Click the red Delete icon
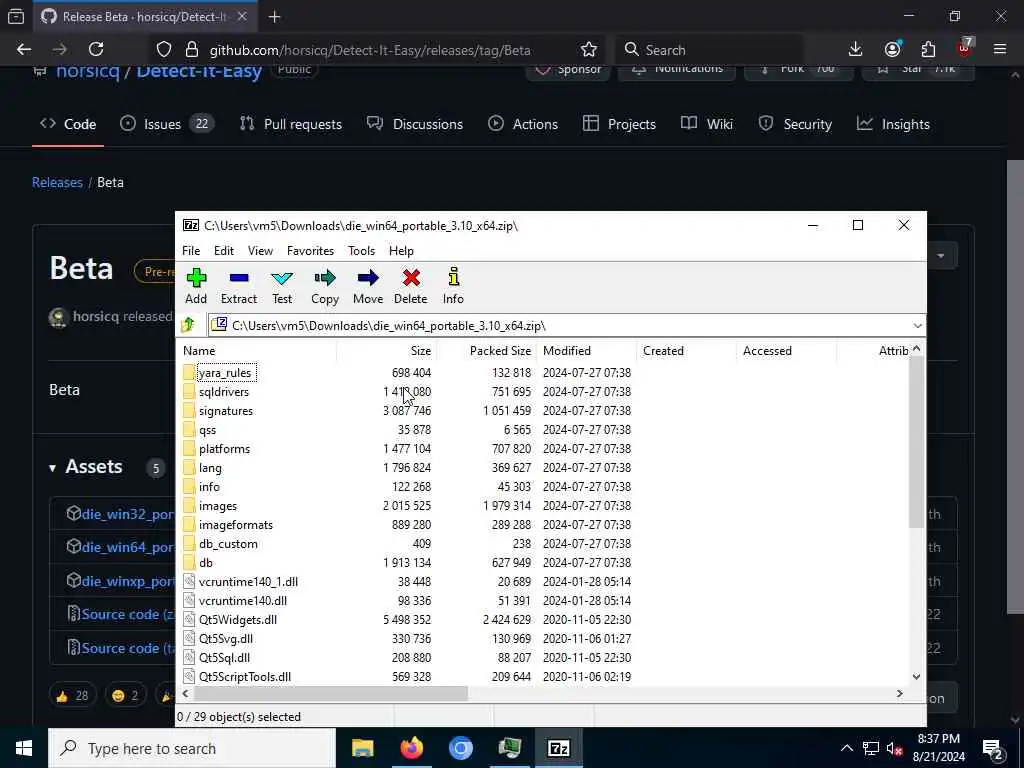This screenshot has height=768, width=1024. click(411, 286)
